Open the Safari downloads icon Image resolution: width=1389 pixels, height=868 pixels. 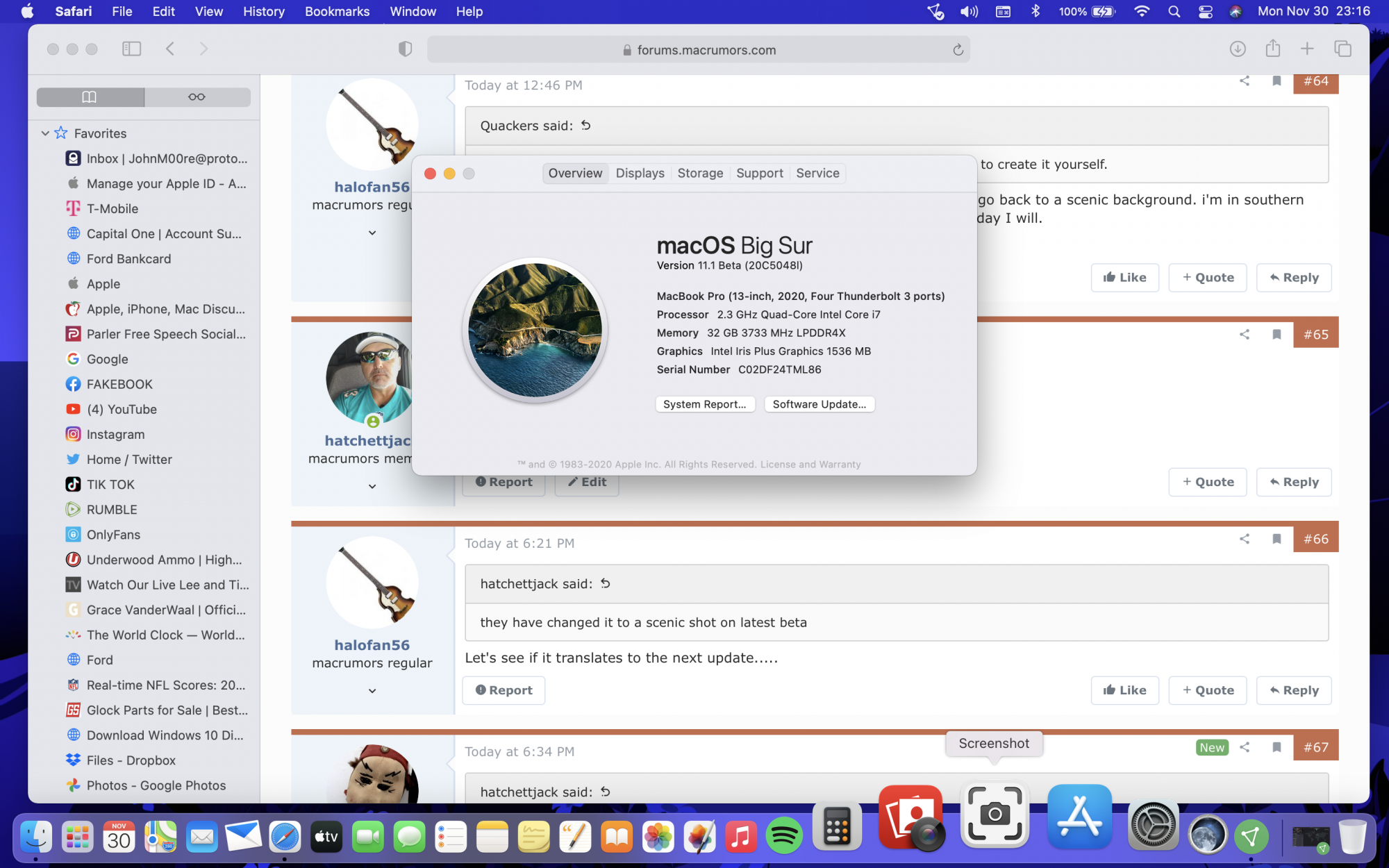[x=1237, y=49]
